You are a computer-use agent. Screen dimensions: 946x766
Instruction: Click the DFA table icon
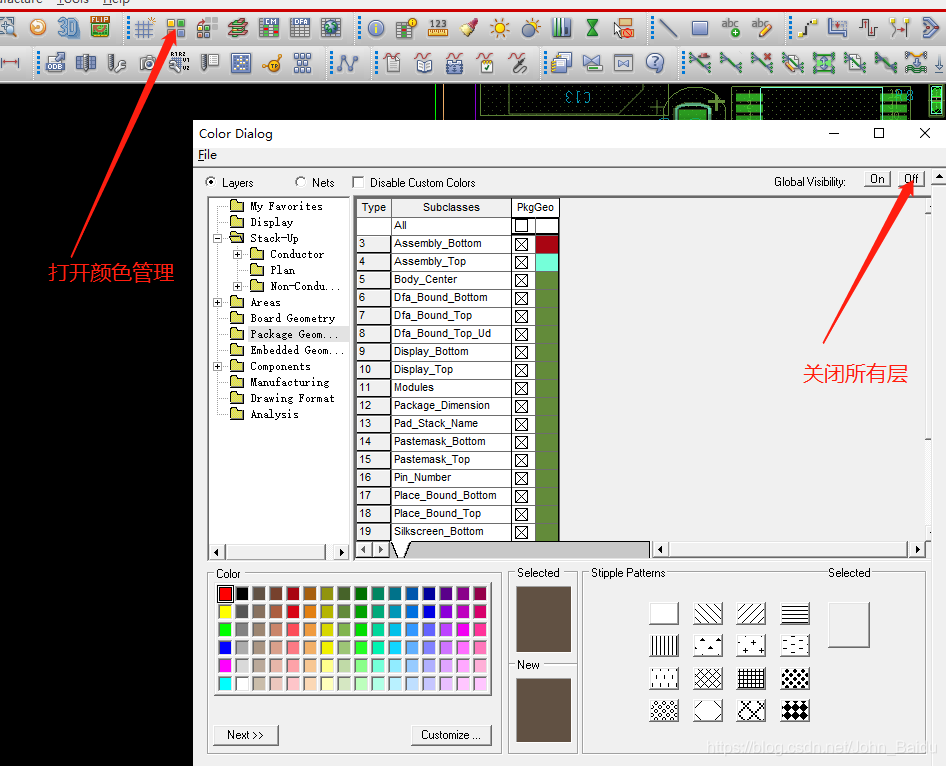click(300, 28)
